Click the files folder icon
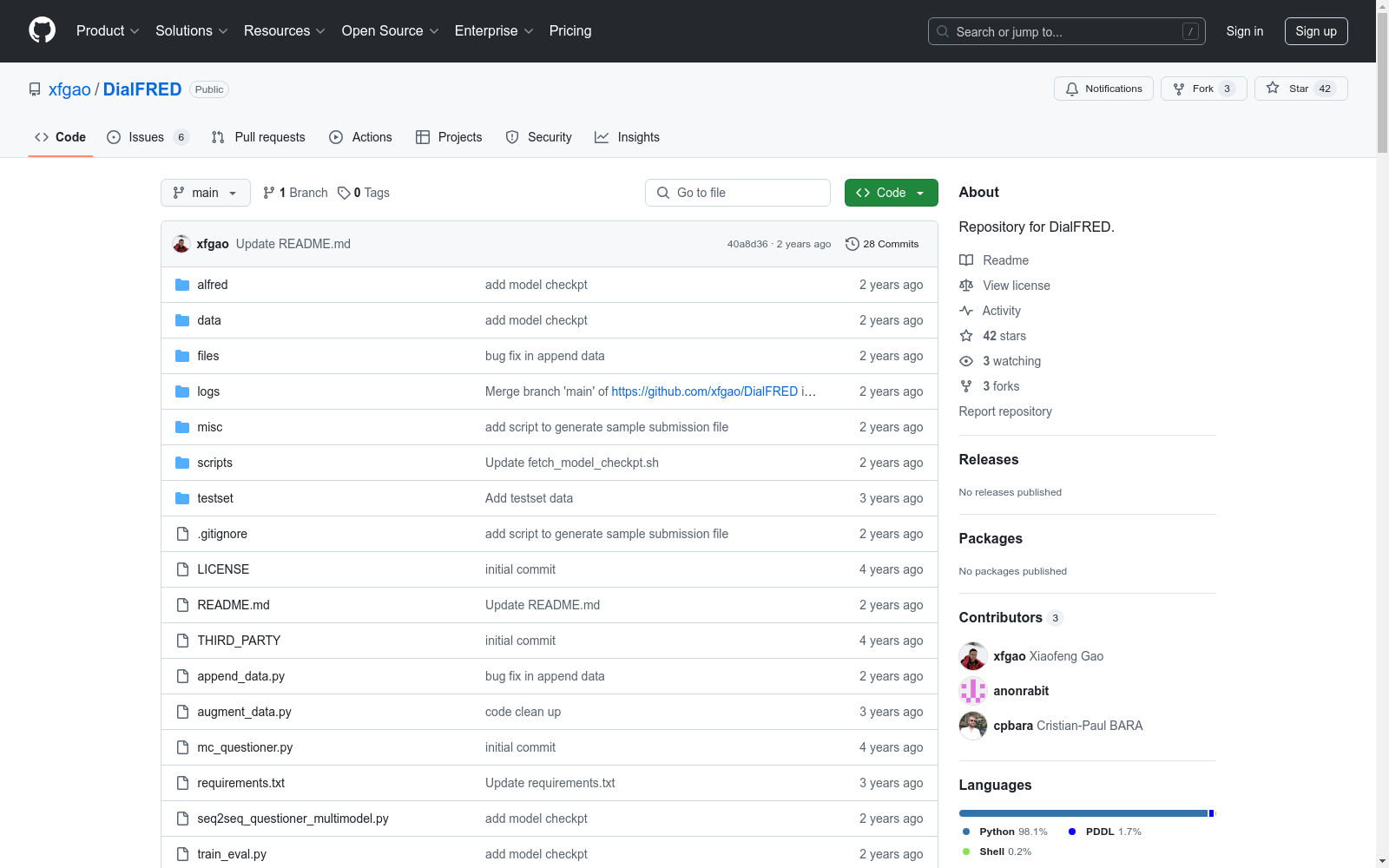The width and height of the screenshot is (1389, 868). click(x=182, y=356)
